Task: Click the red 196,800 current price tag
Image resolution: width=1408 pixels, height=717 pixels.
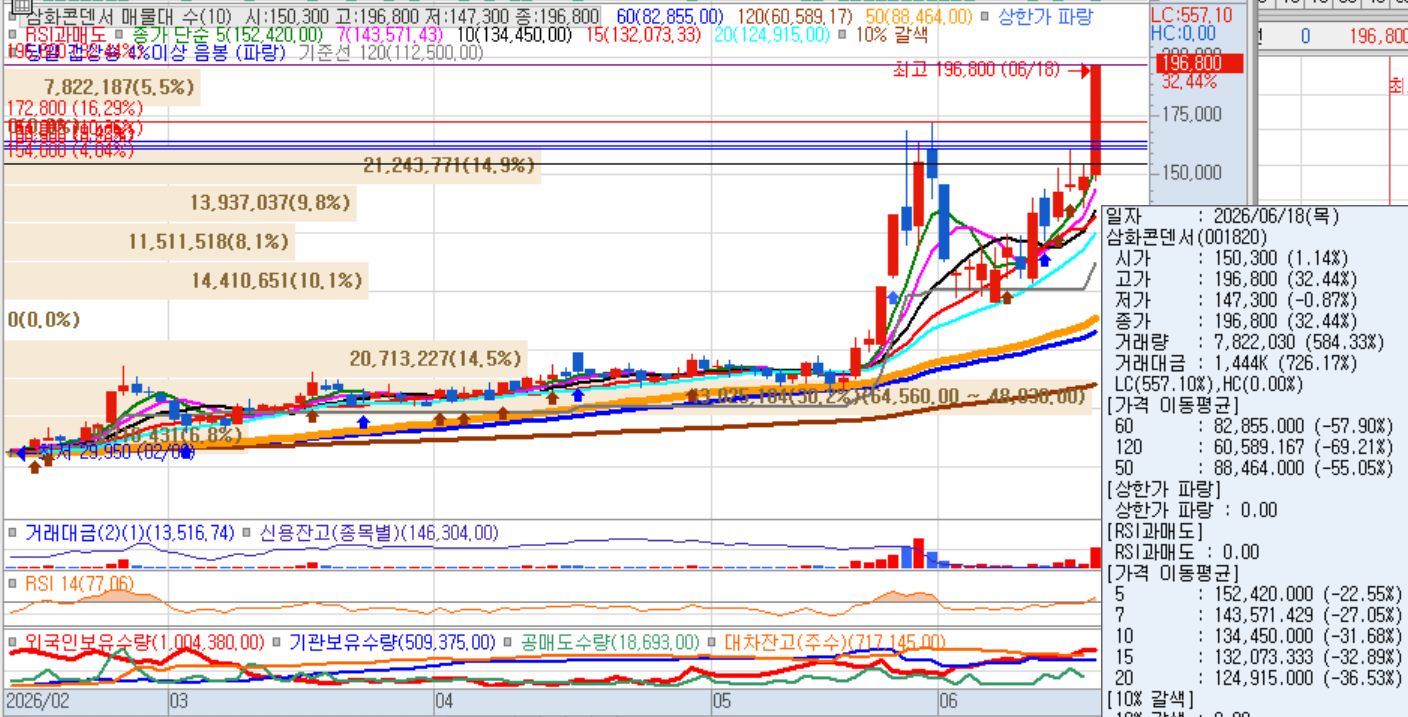Action: click(x=1200, y=64)
